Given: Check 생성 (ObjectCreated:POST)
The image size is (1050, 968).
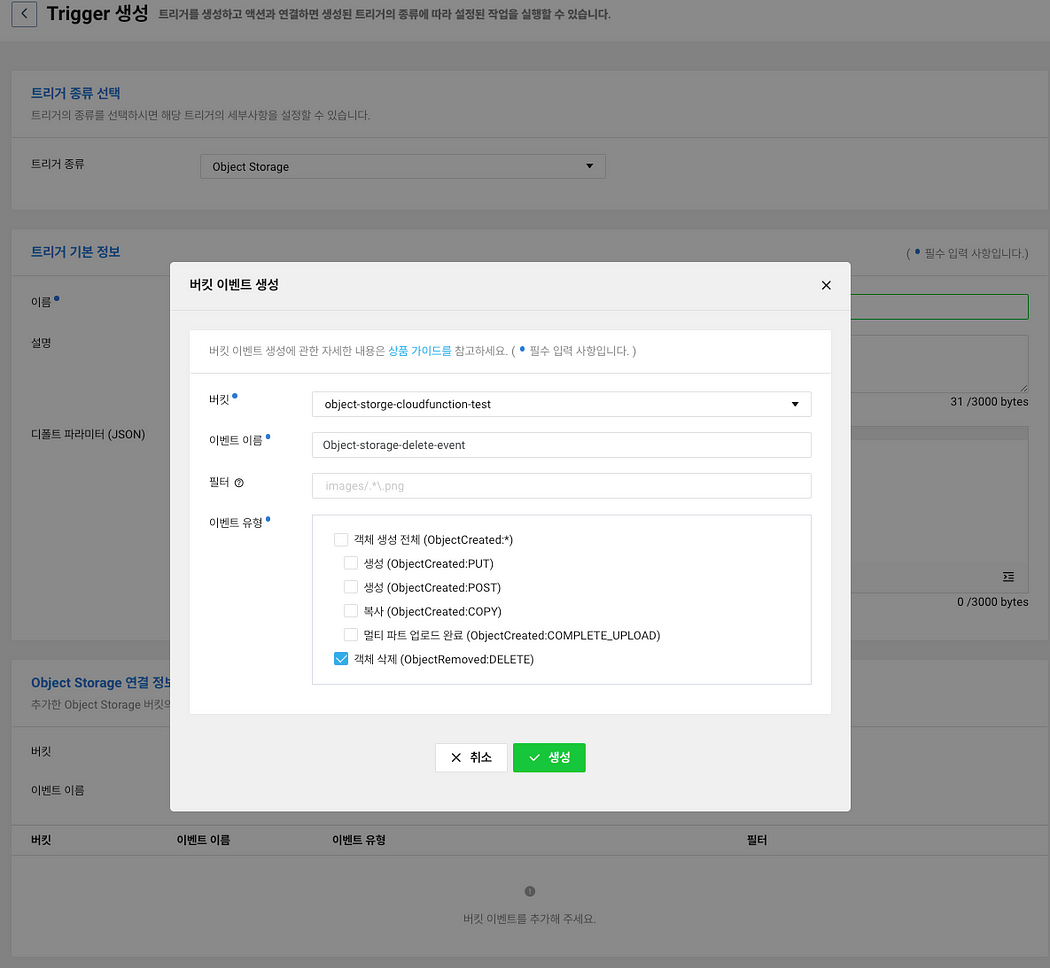Looking at the screenshot, I should [351, 587].
